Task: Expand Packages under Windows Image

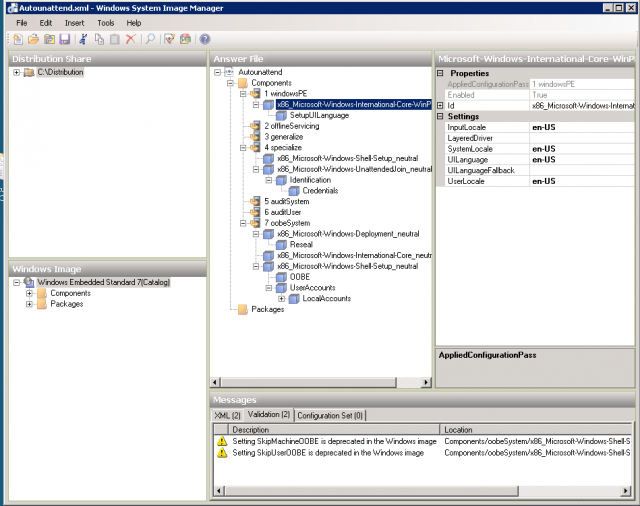Action: tap(29, 304)
